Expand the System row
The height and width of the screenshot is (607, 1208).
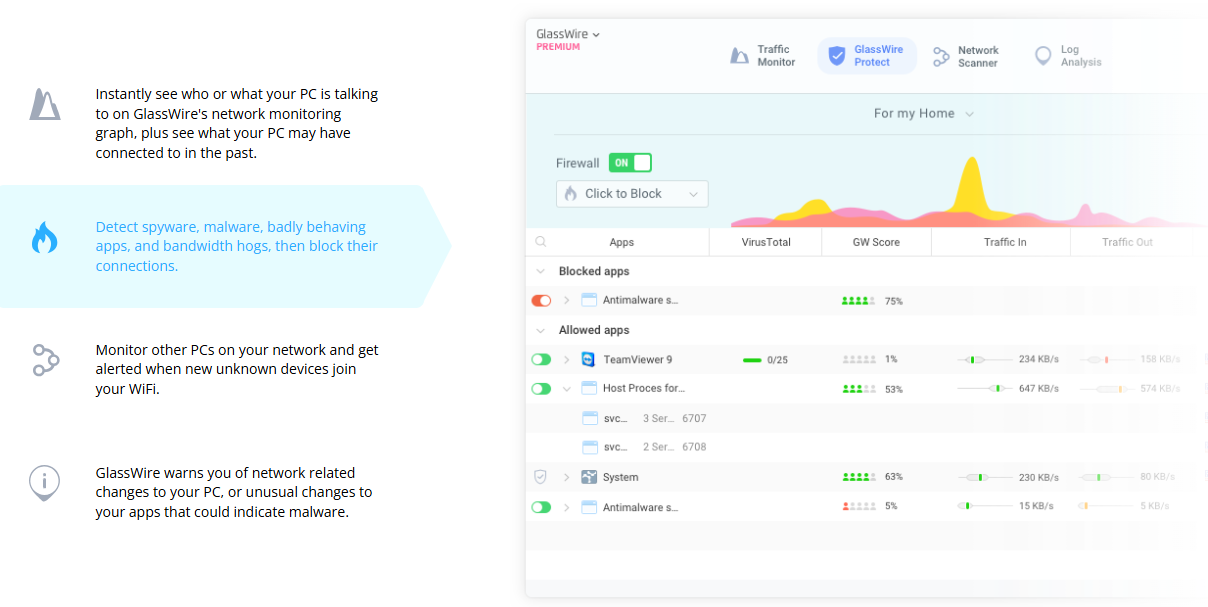(566, 477)
